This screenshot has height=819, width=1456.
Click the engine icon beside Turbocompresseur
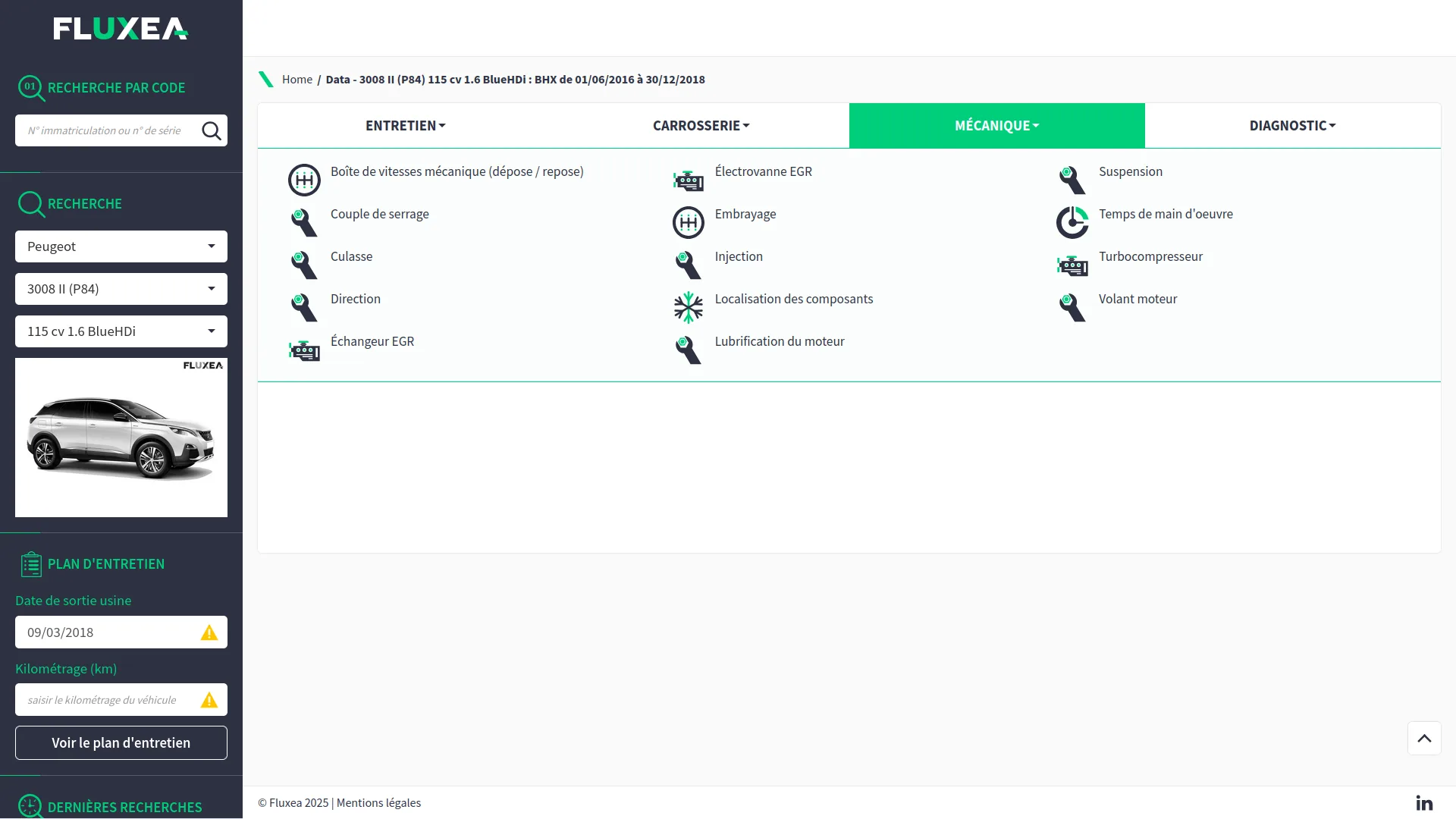[1072, 265]
